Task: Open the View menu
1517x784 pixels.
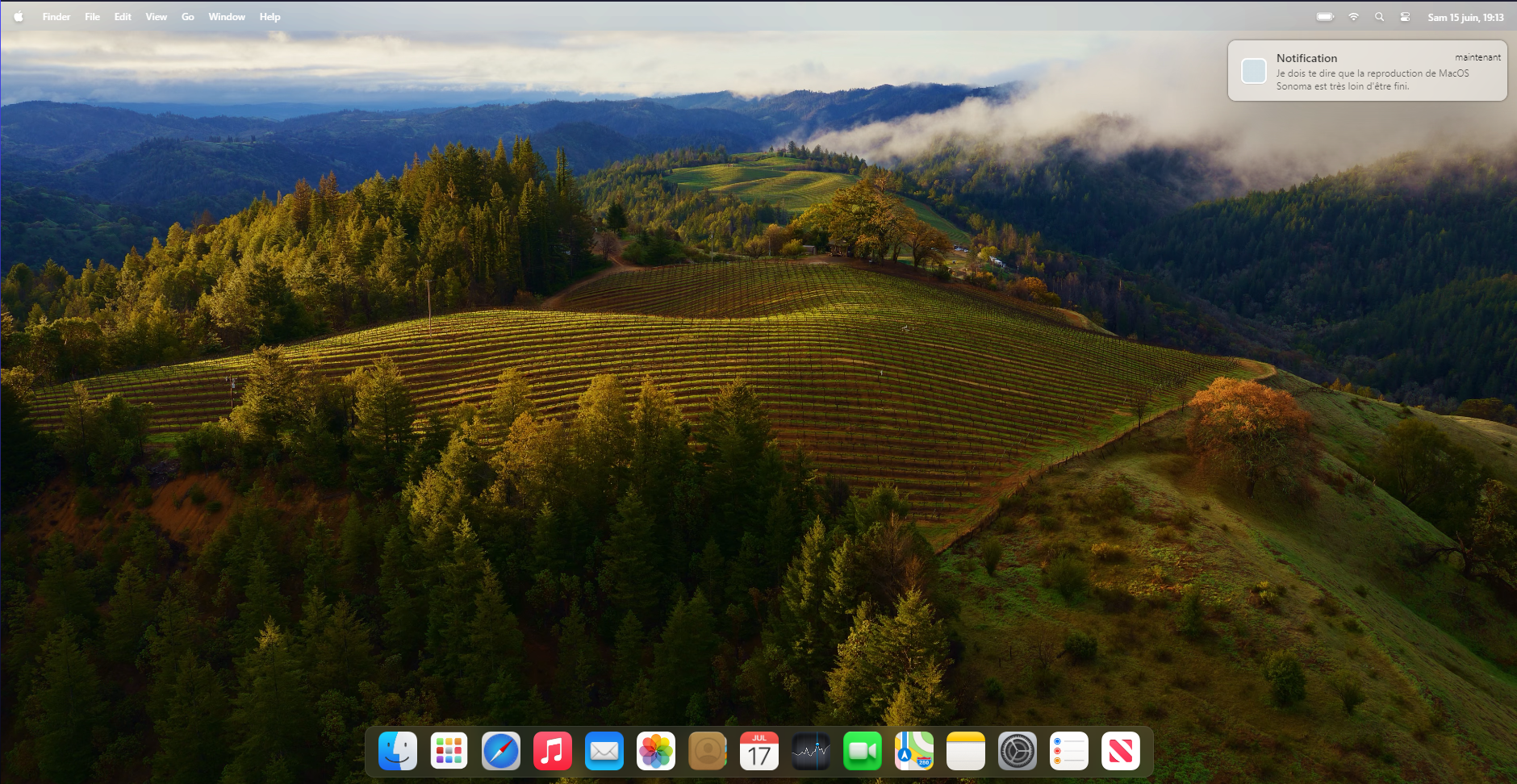Action: [x=157, y=16]
